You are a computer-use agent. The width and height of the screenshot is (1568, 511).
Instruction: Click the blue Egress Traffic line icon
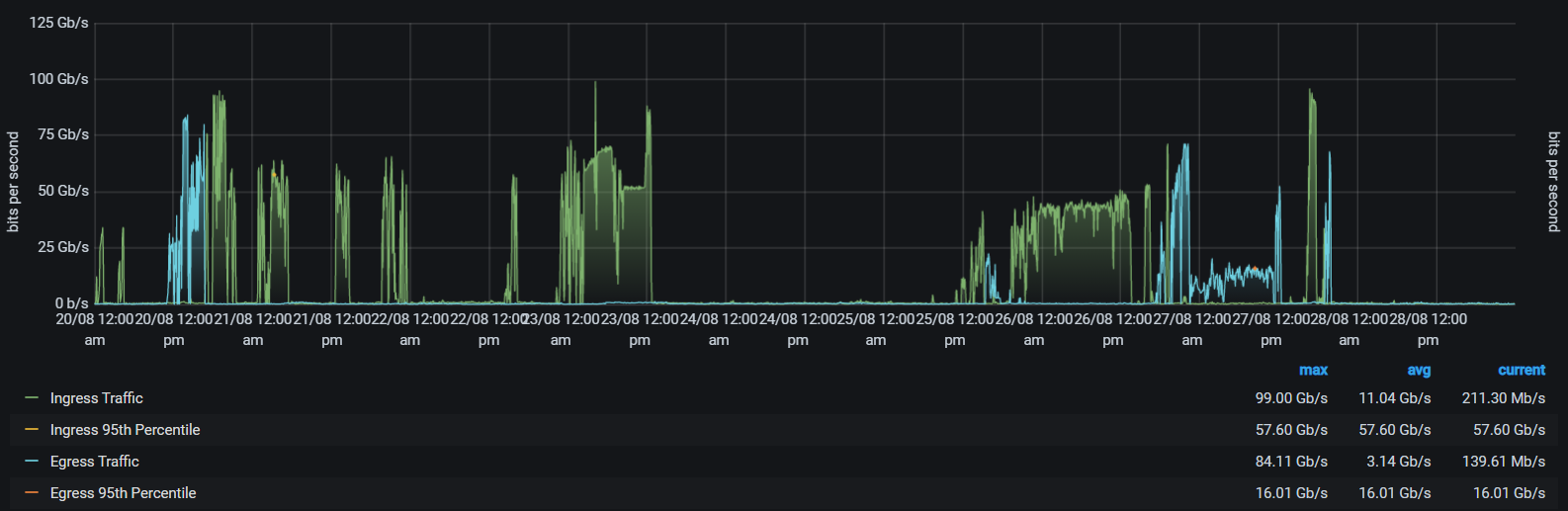click(x=32, y=462)
